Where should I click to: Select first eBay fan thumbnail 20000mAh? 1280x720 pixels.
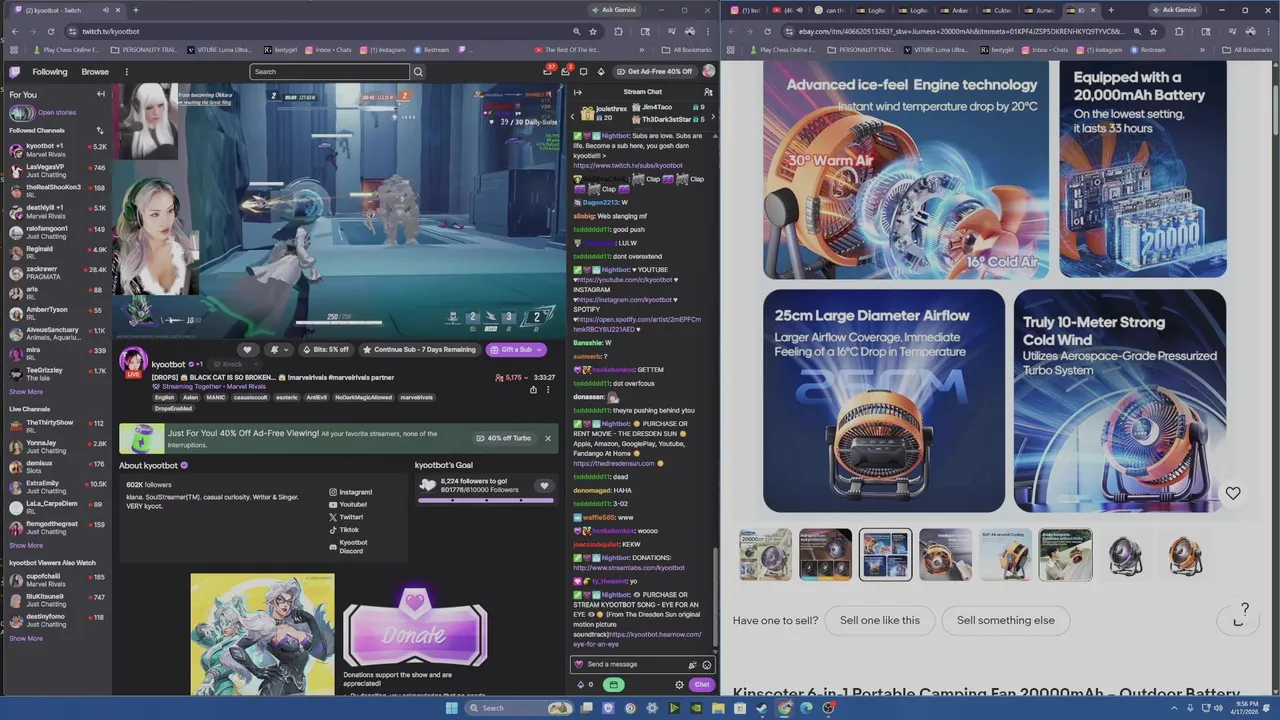click(765, 555)
